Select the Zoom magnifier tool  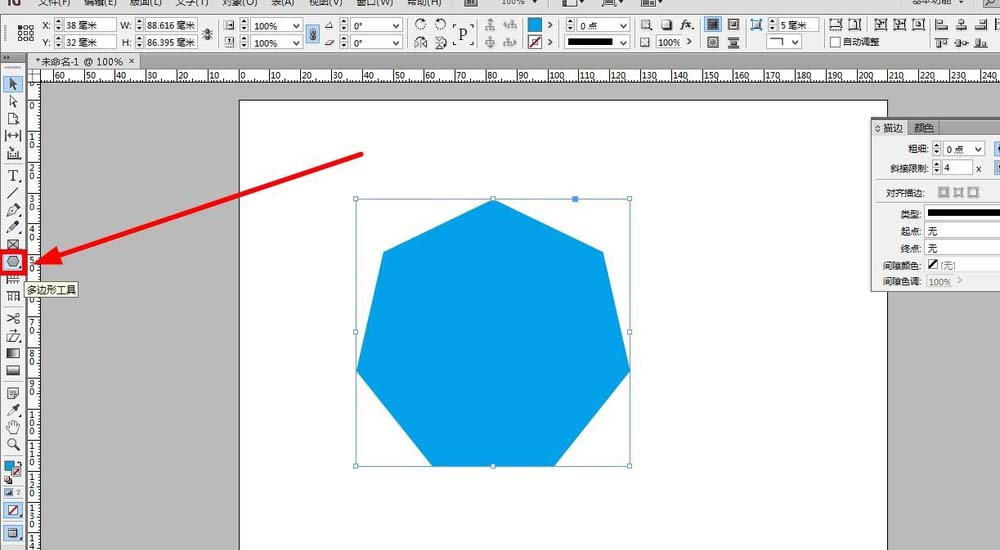[x=13, y=445]
